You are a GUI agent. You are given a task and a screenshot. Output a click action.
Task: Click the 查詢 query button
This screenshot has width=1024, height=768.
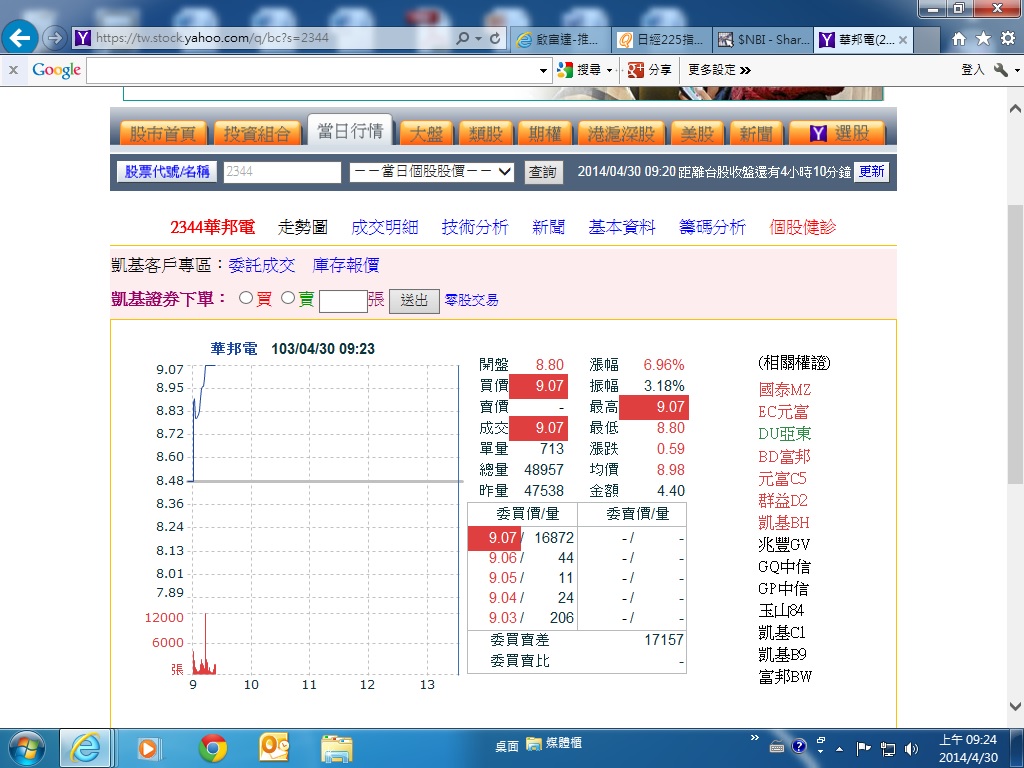click(543, 172)
